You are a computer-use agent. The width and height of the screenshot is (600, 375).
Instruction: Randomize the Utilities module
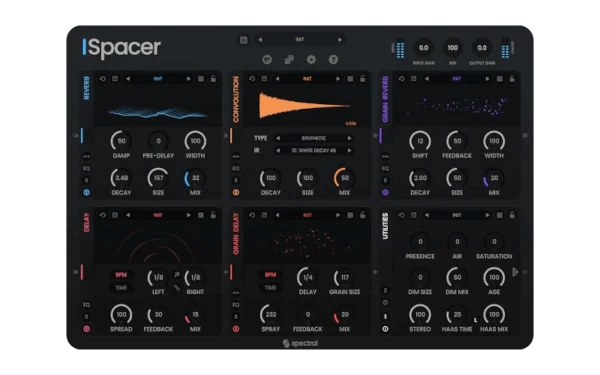click(499, 215)
